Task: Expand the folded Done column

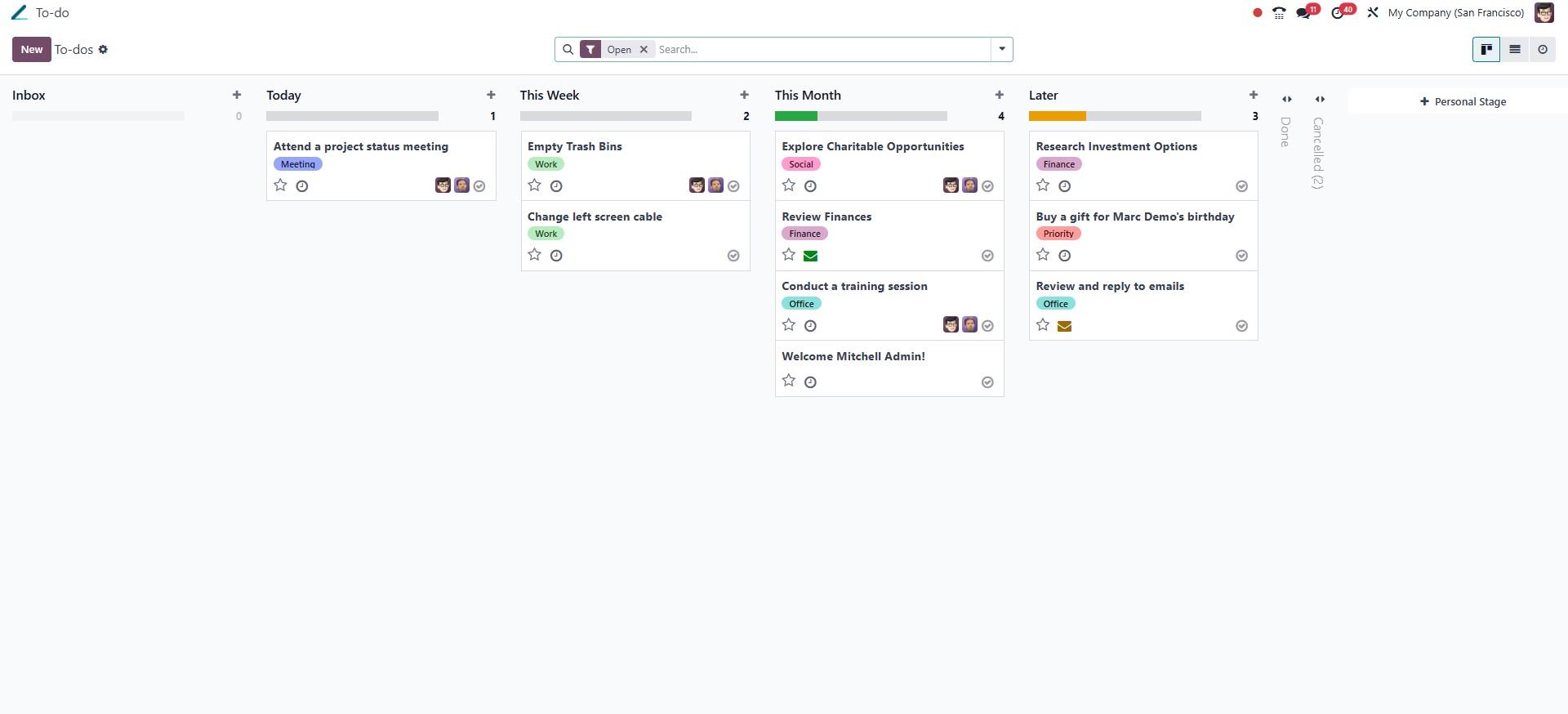Action: [1286, 100]
